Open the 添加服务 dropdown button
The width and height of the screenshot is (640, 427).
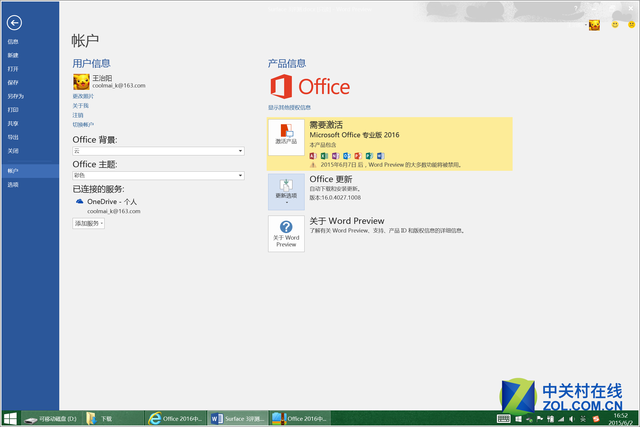coord(89,223)
